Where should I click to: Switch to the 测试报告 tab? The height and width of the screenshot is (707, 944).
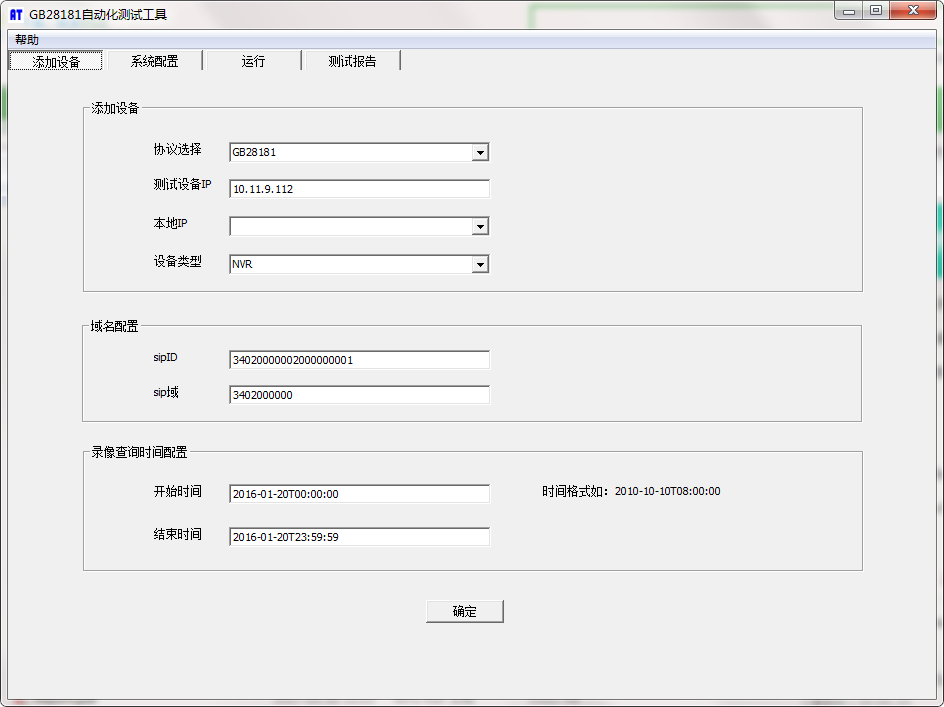point(352,61)
